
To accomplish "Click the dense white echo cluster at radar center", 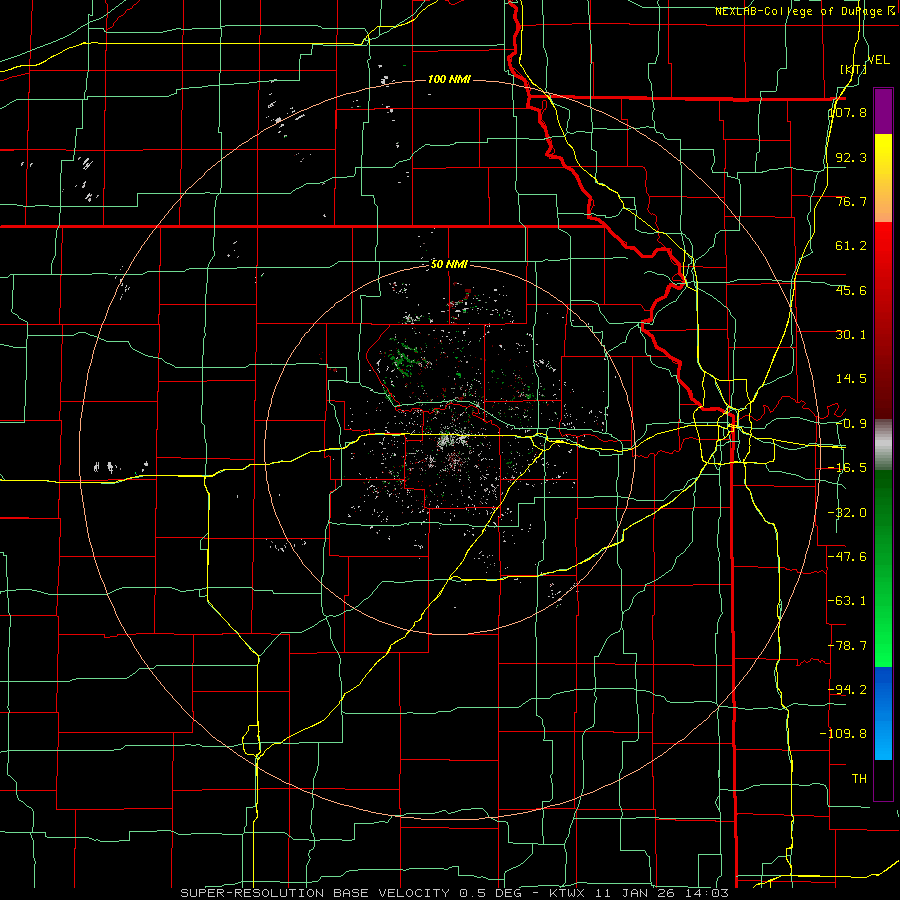I will 453,441.
